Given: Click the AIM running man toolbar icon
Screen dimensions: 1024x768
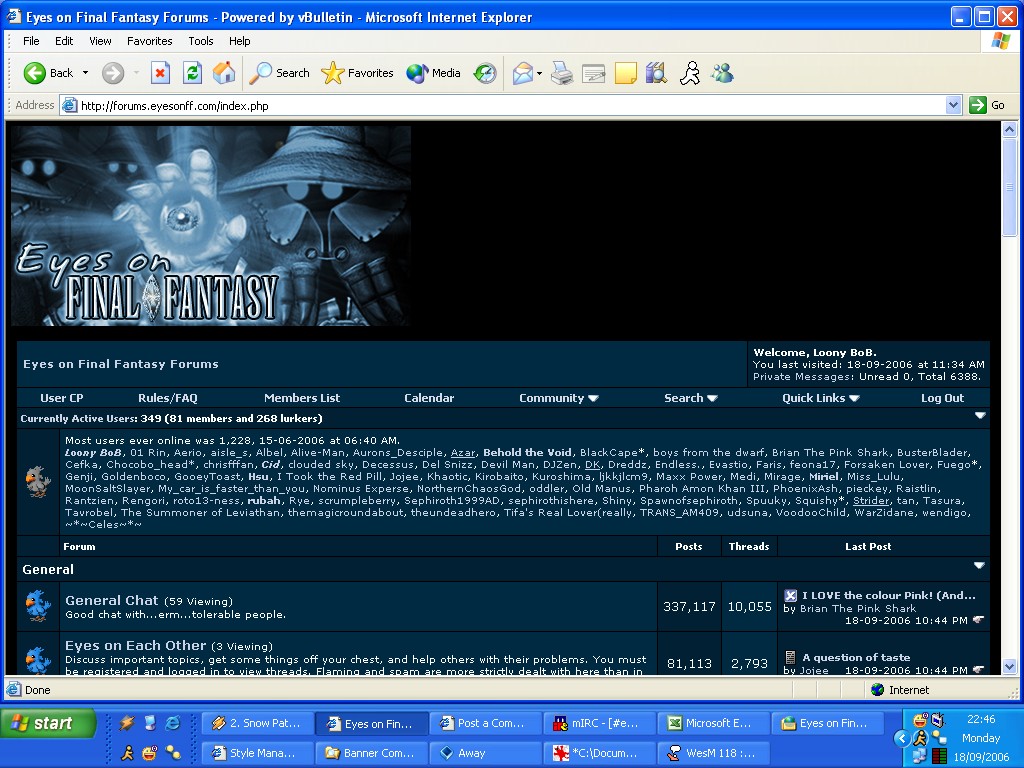Looking at the screenshot, I should (690, 72).
